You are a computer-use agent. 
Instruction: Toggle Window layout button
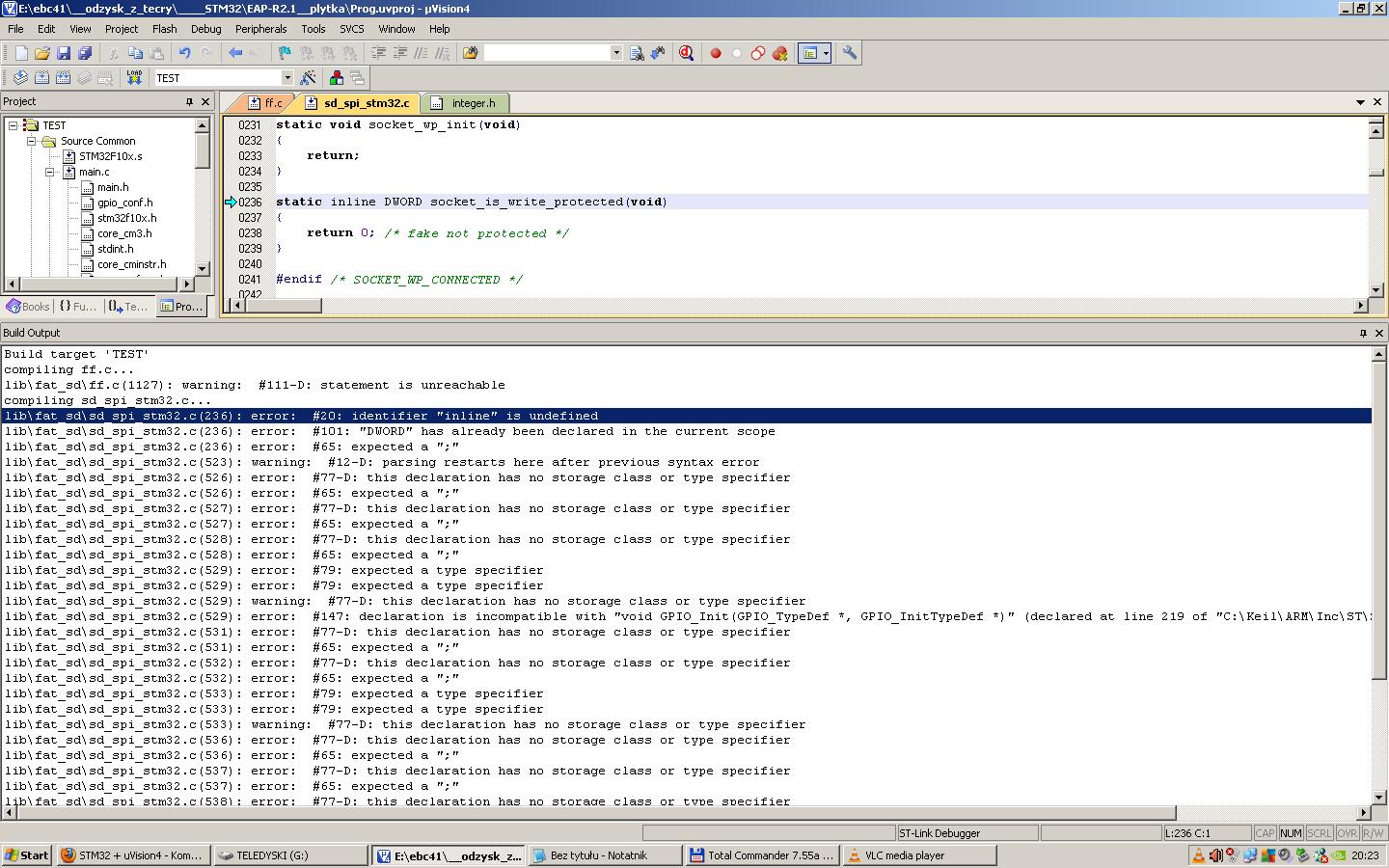pos(809,53)
